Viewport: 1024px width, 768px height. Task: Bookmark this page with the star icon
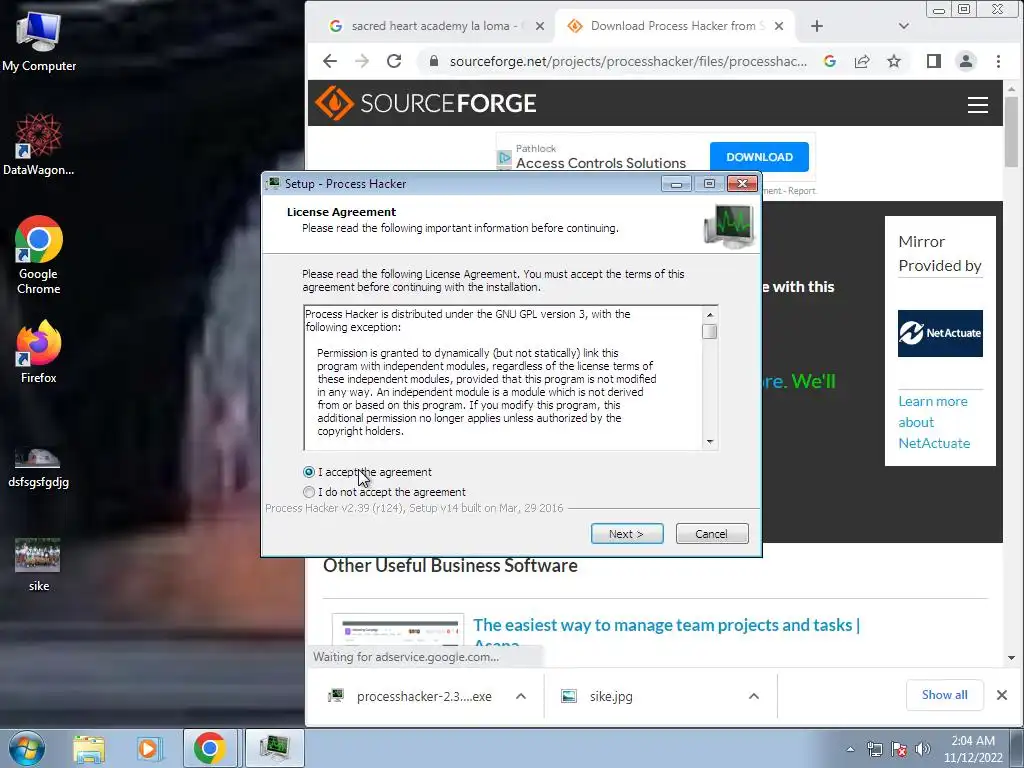click(x=894, y=61)
